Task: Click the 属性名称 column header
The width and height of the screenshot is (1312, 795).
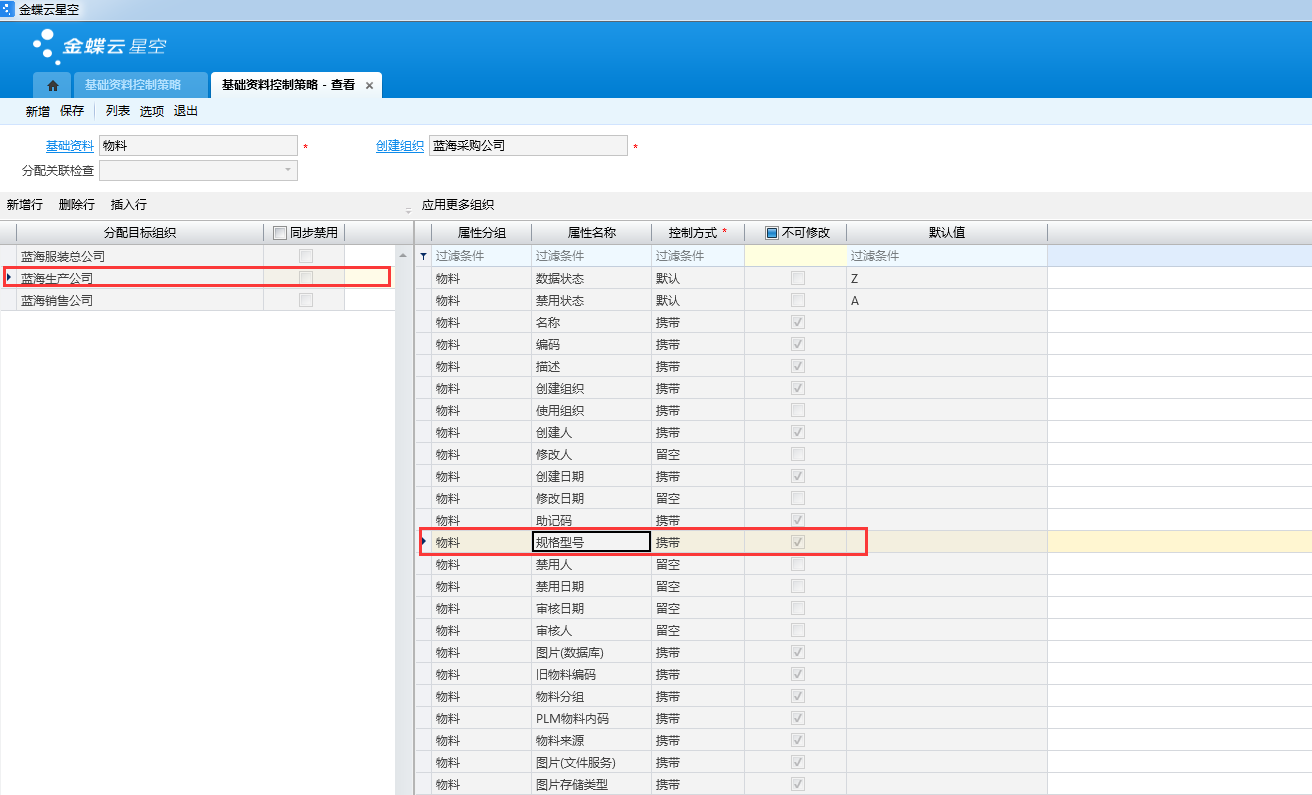Action: [592, 233]
